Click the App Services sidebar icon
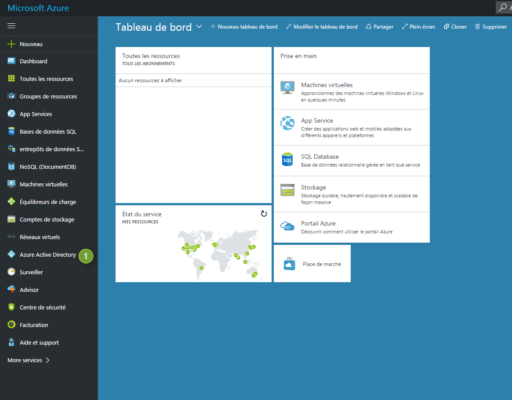 (x=11, y=114)
